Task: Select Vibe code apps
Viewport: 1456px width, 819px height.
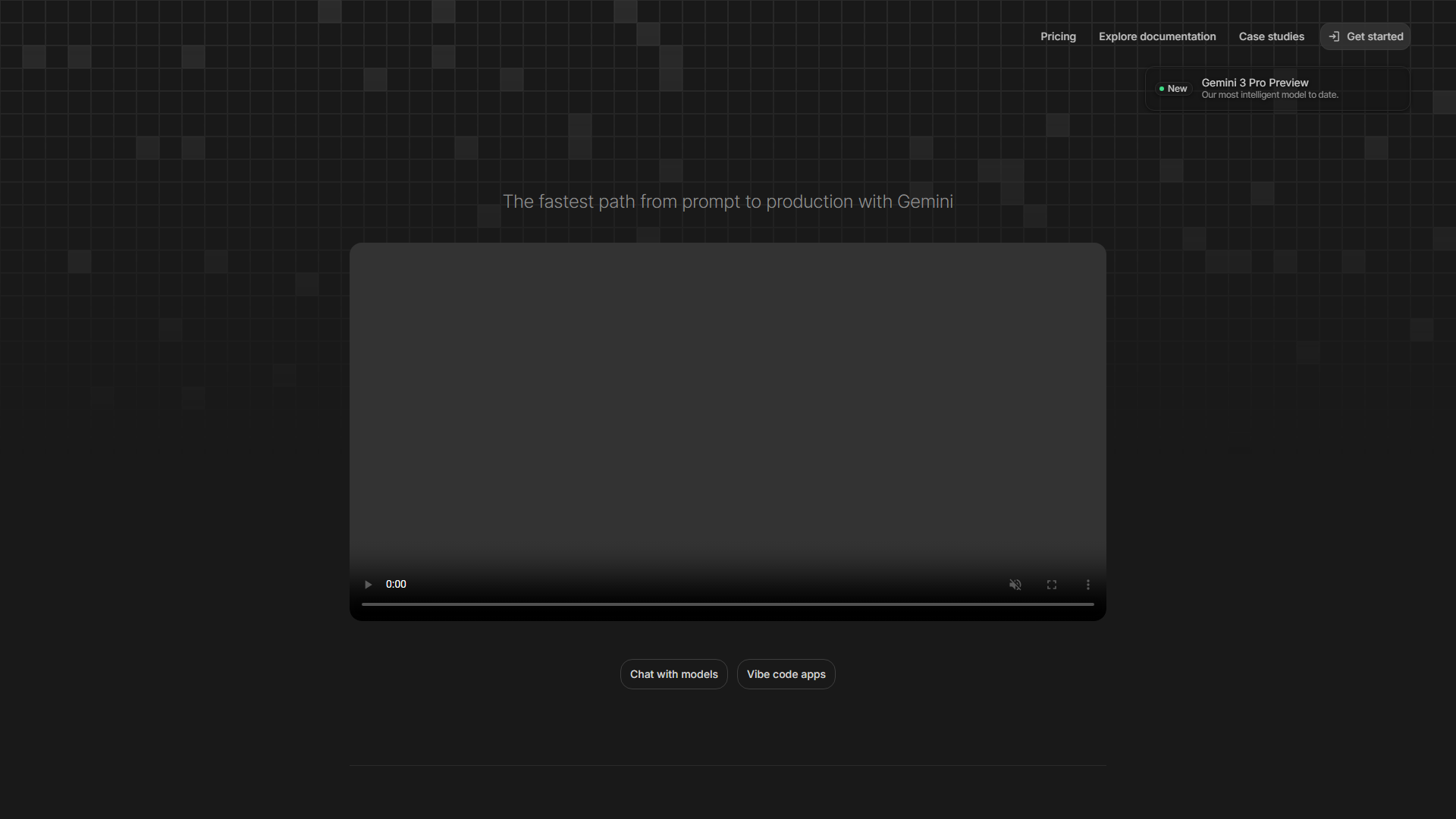Action: (x=786, y=674)
